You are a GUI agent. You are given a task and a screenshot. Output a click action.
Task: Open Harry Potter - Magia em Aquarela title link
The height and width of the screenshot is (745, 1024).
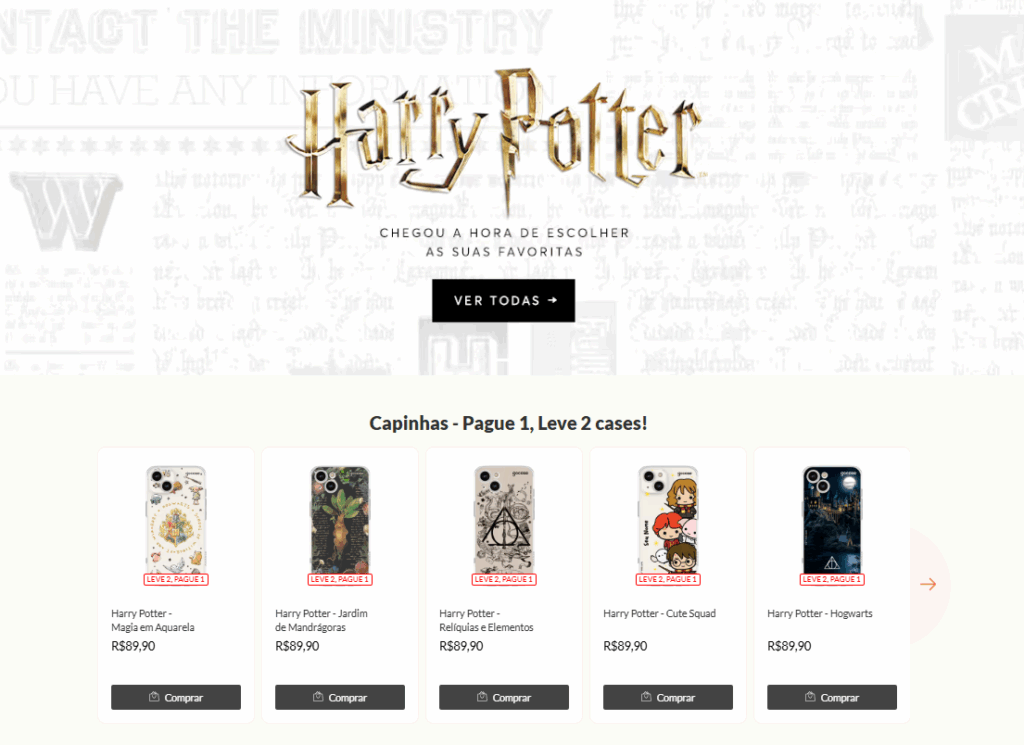(153, 620)
